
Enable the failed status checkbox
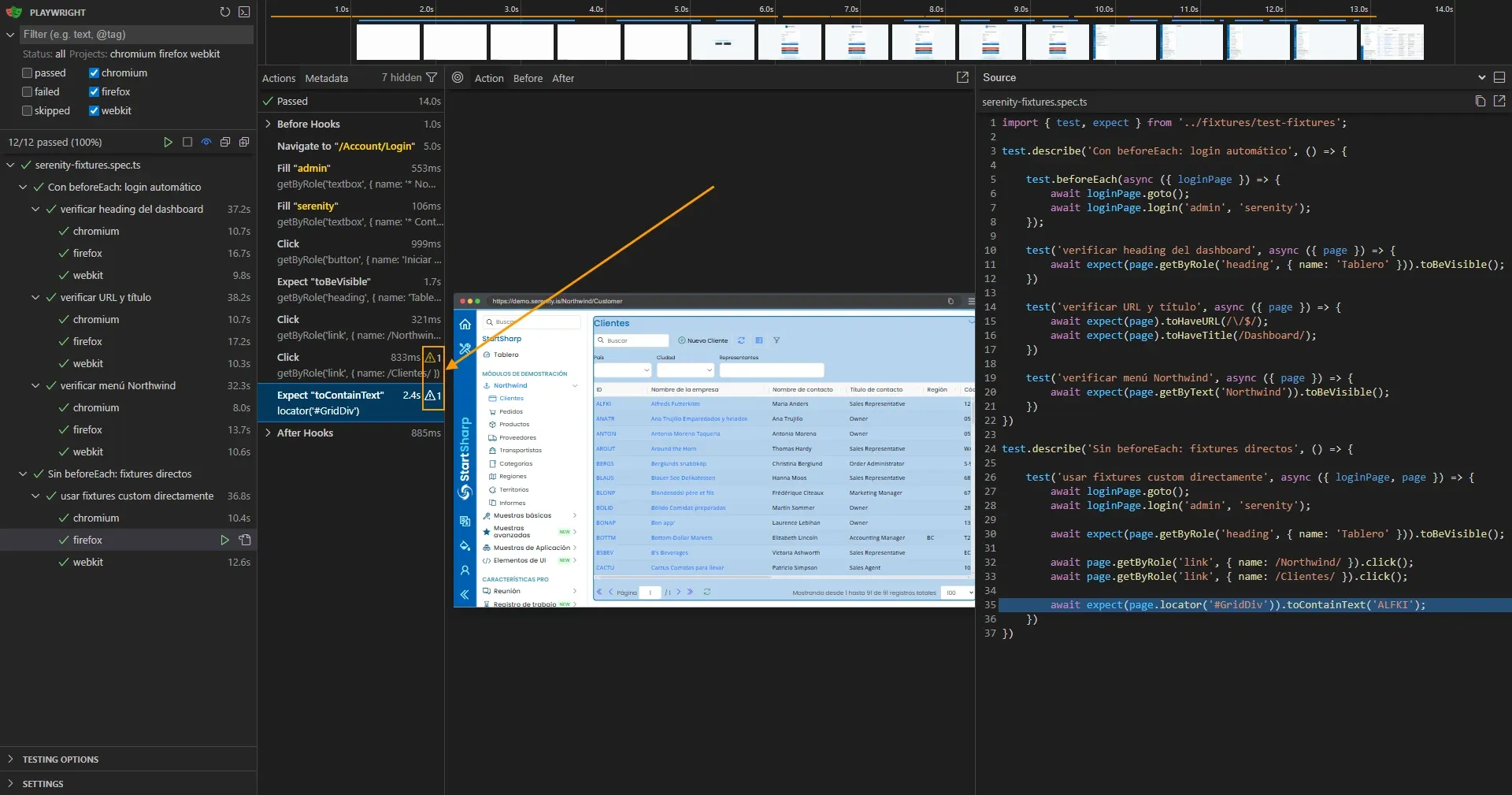coord(28,91)
